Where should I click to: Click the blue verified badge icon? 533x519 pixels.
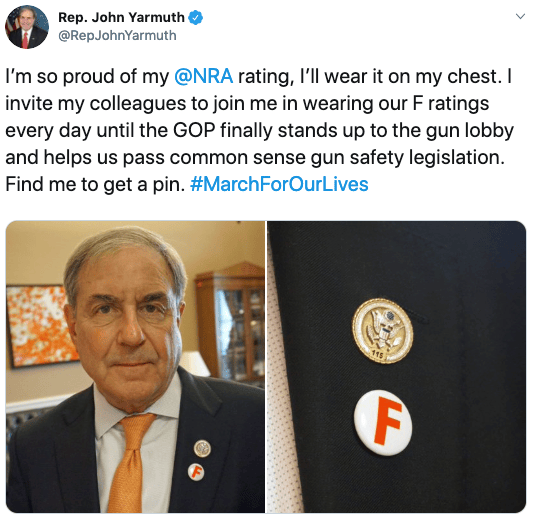tap(196, 18)
